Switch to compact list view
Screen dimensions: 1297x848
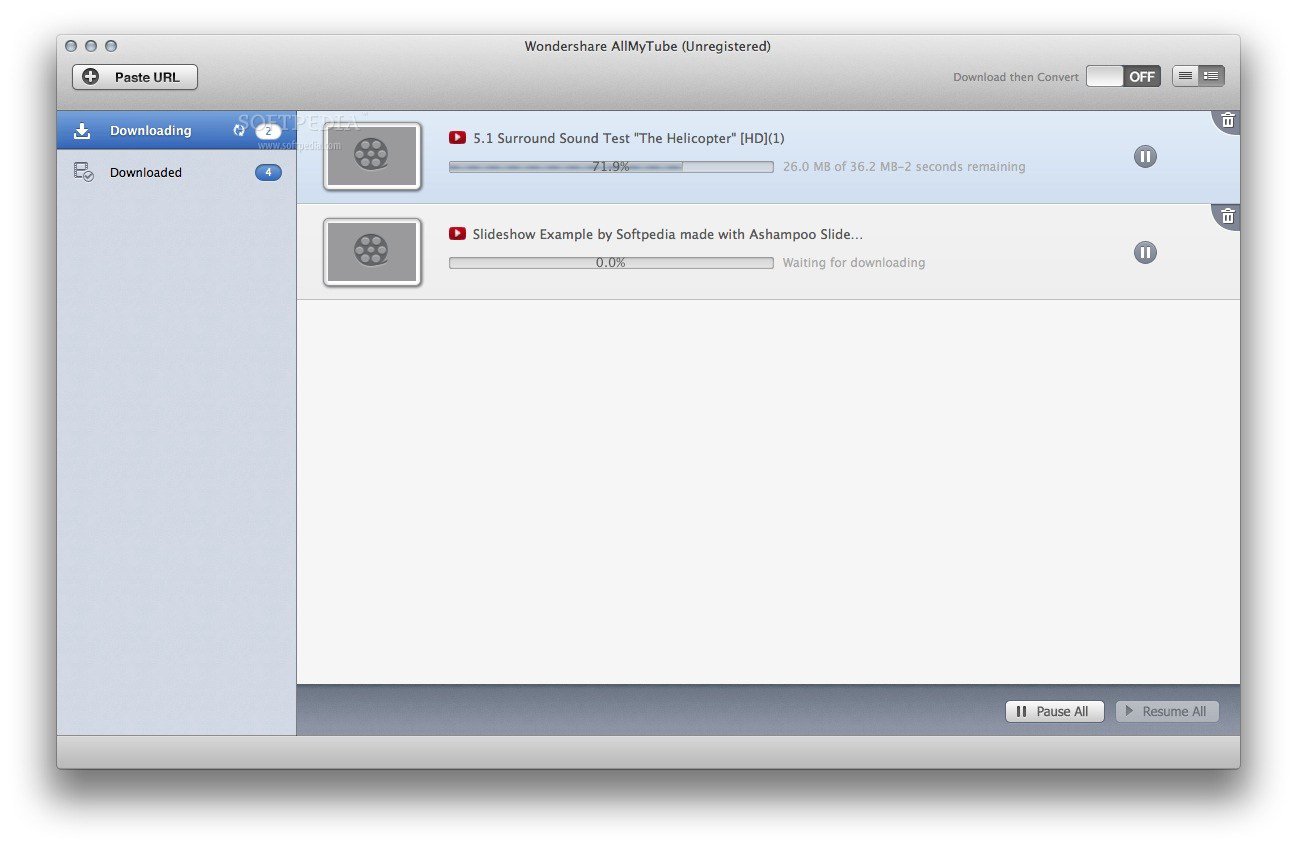coord(1185,76)
